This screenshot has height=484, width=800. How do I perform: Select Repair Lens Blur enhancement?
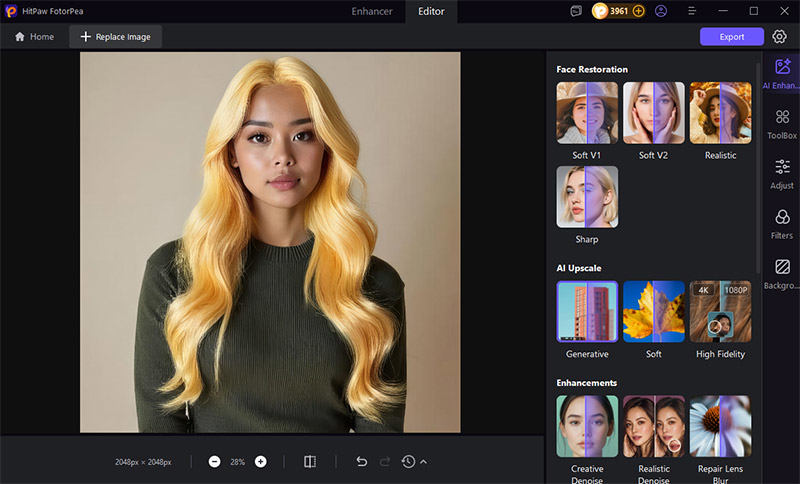pyautogui.click(x=720, y=426)
